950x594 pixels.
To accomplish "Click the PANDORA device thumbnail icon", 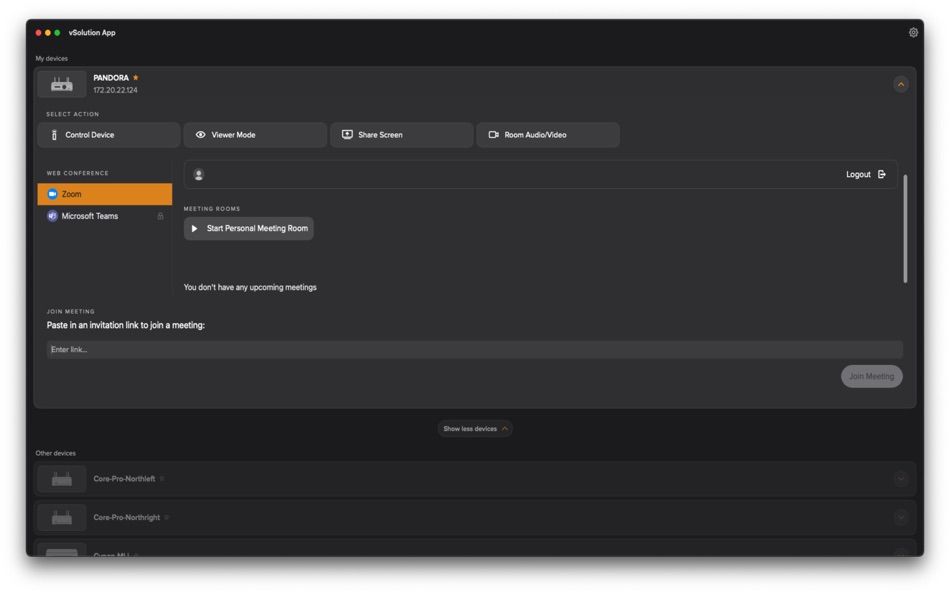I will pyautogui.click(x=62, y=84).
